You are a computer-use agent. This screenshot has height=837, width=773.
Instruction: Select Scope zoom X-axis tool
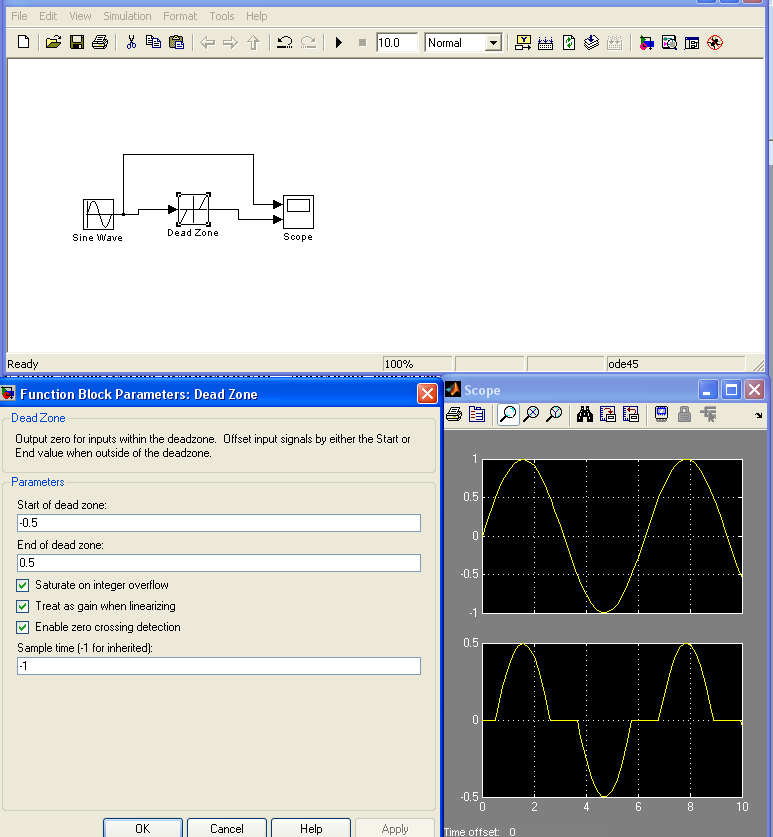pyautogui.click(x=531, y=414)
